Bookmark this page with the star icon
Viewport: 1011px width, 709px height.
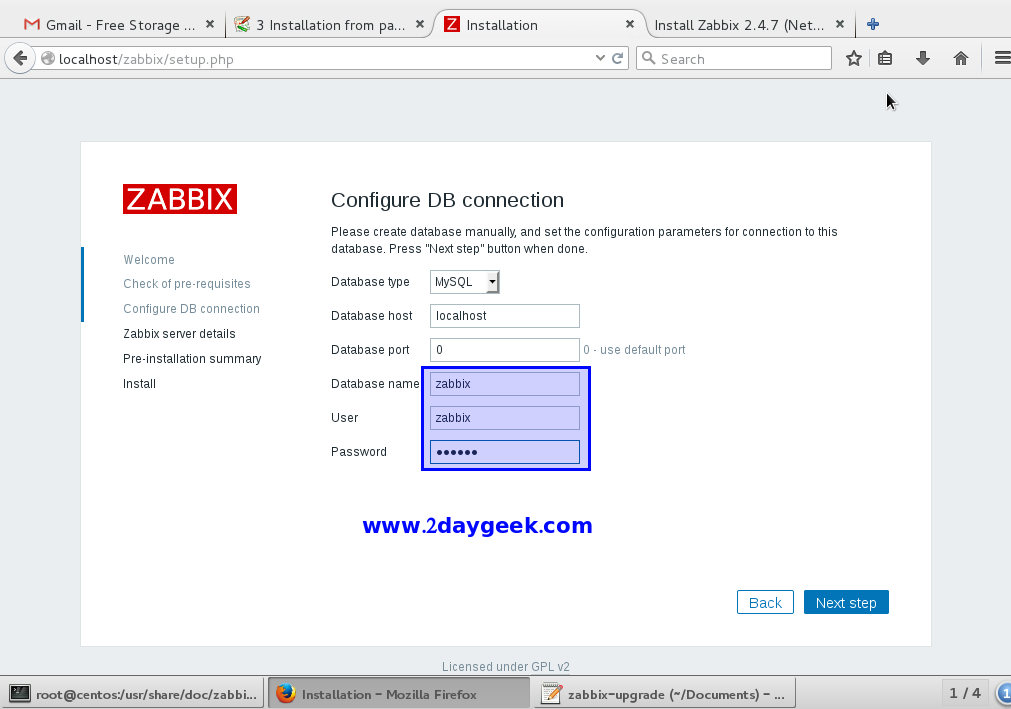tap(854, 59)
